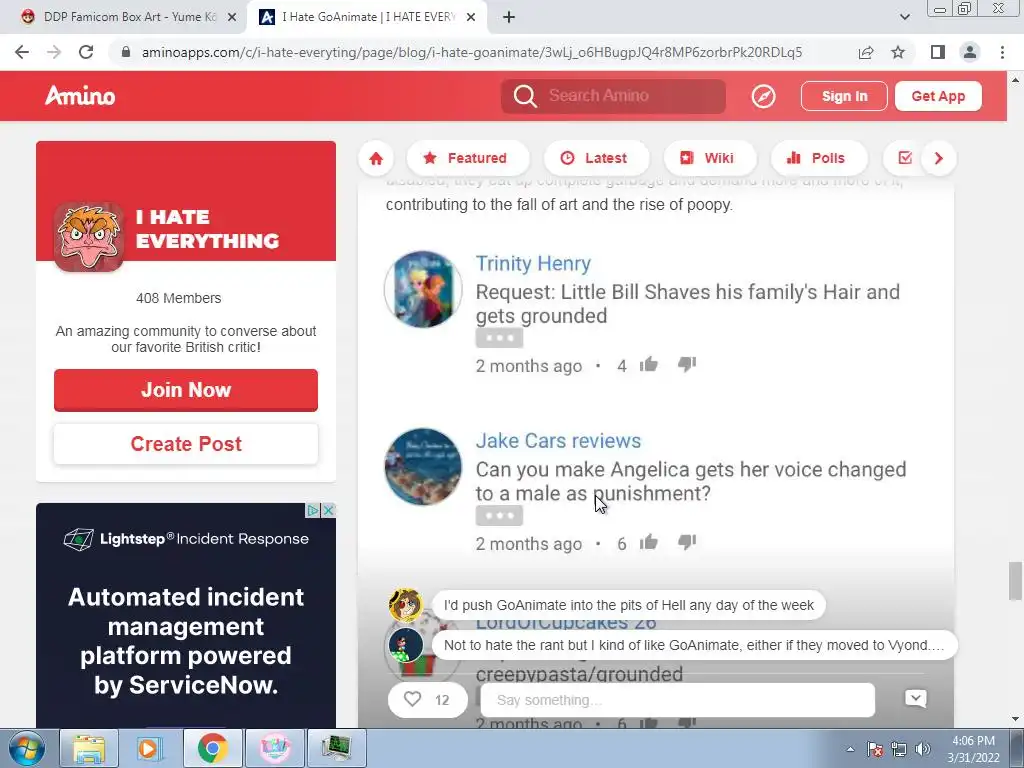This screenshot has width=1024, height=768.
Task: Close the Lightstep advertisement
Action: click(329, 510)
